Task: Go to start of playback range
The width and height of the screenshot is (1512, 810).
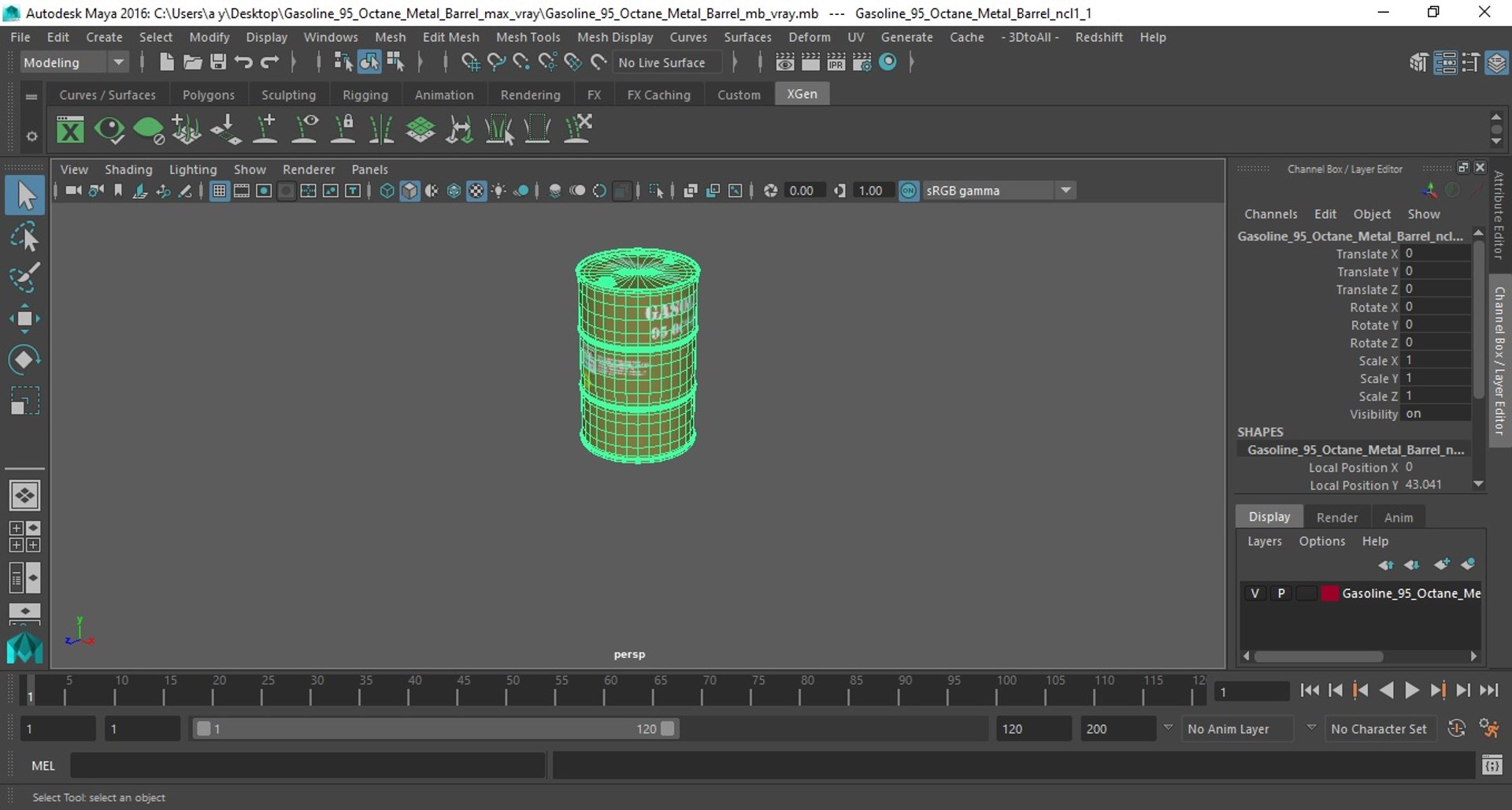Action: pos(1310,691)
